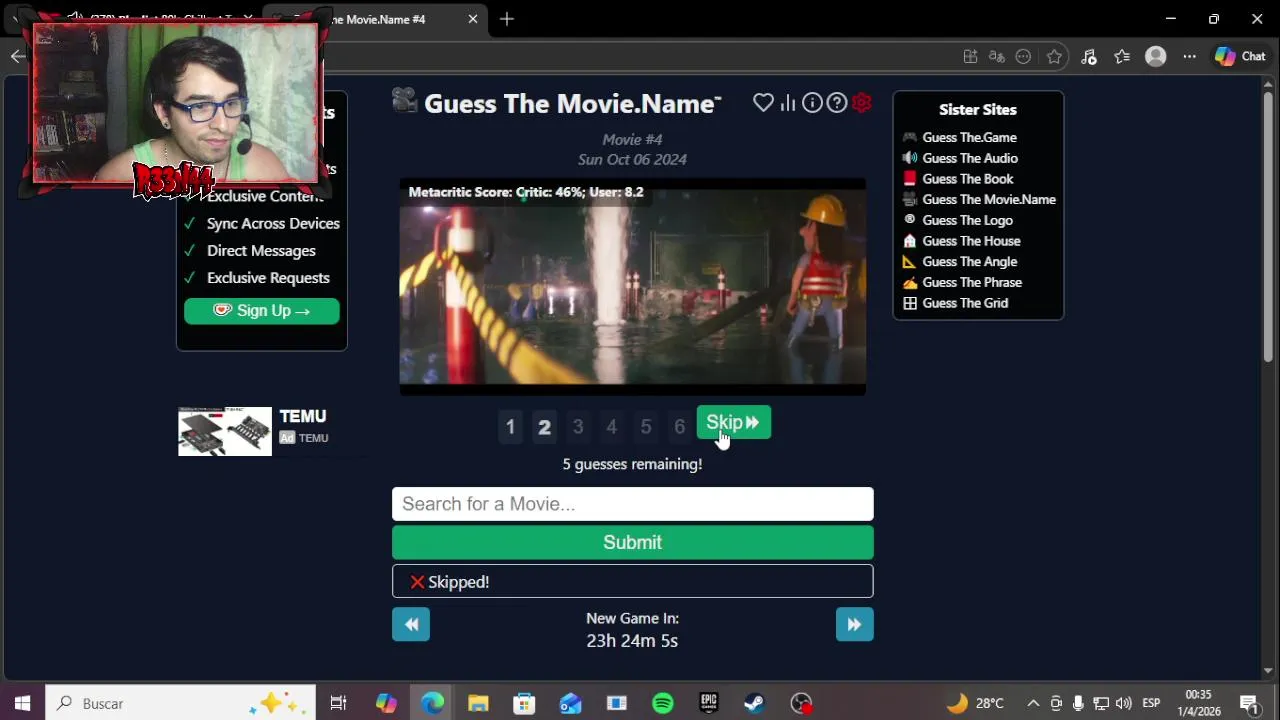Click the green Submit button
1280x720 pixels.
(632, 542)
